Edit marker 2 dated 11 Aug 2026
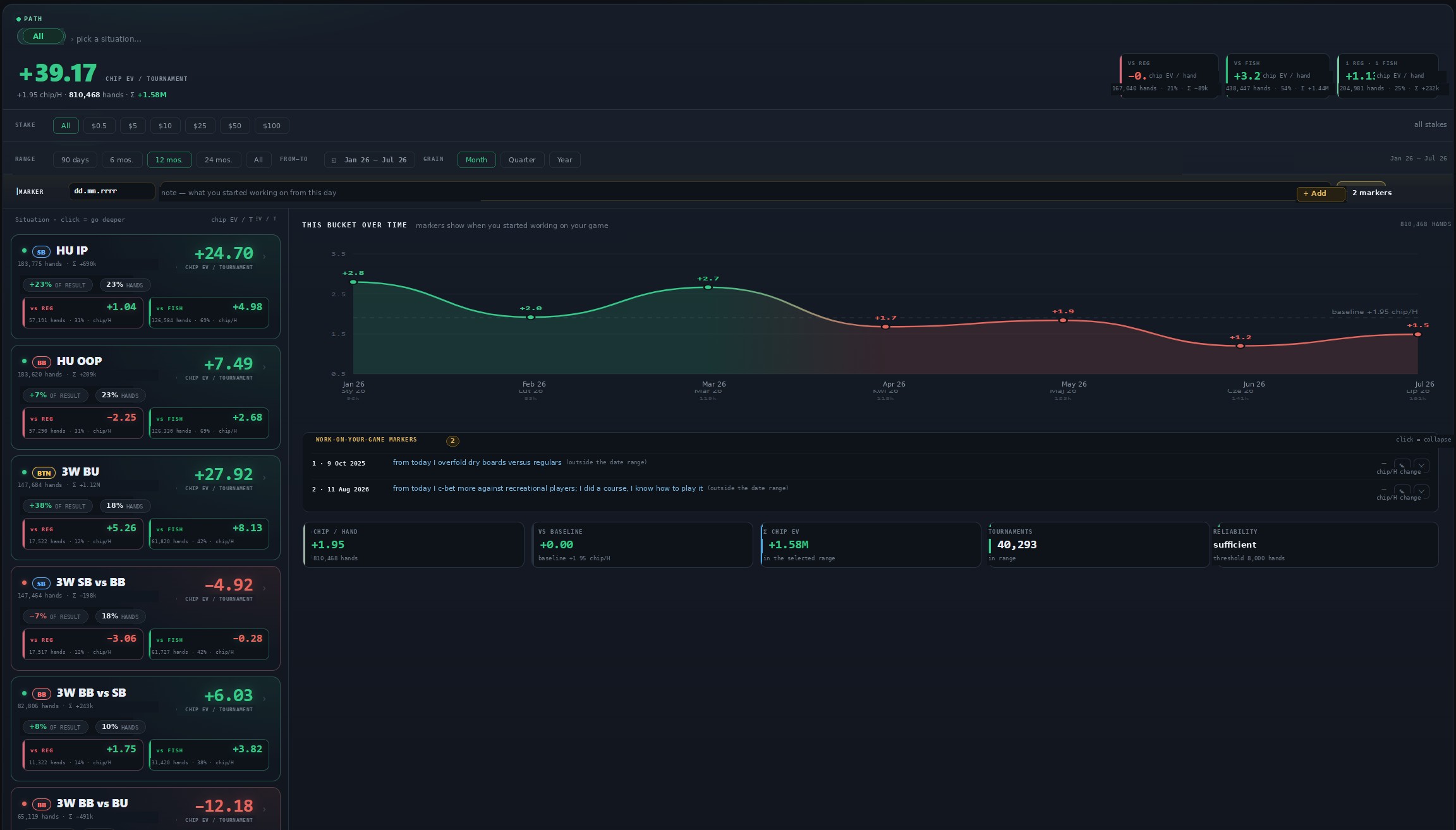 1402,491
